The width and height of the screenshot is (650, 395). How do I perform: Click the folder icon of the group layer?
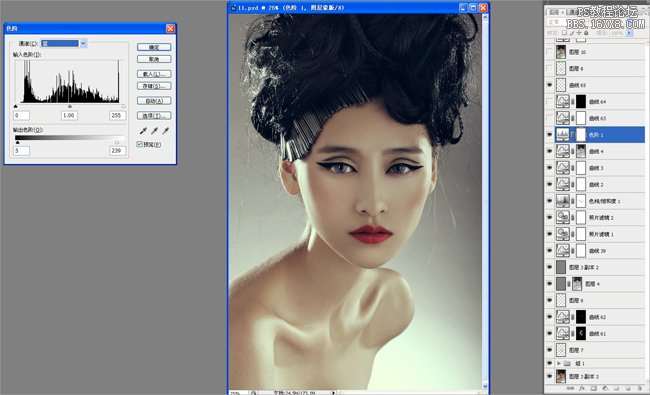tap(567, 363)
